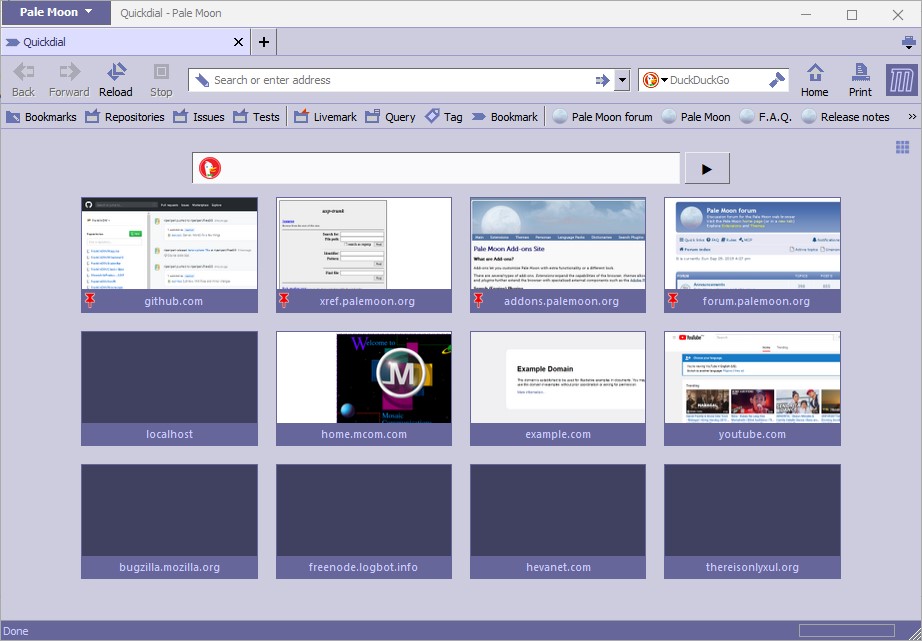Click the tile grid icon on Quickdial page
This screenshot has width=922, height=641.
tap(903, 147)
